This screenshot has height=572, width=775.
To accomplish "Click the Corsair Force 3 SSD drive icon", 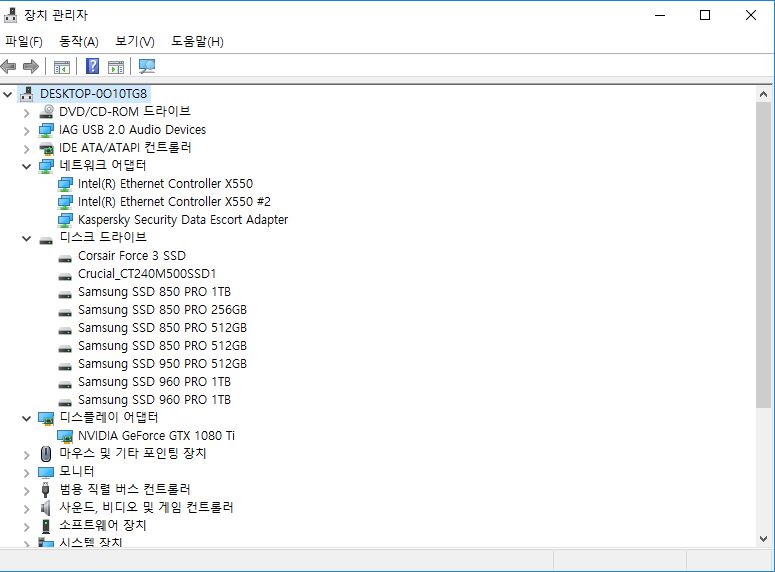I will click(x=65, y=258).
